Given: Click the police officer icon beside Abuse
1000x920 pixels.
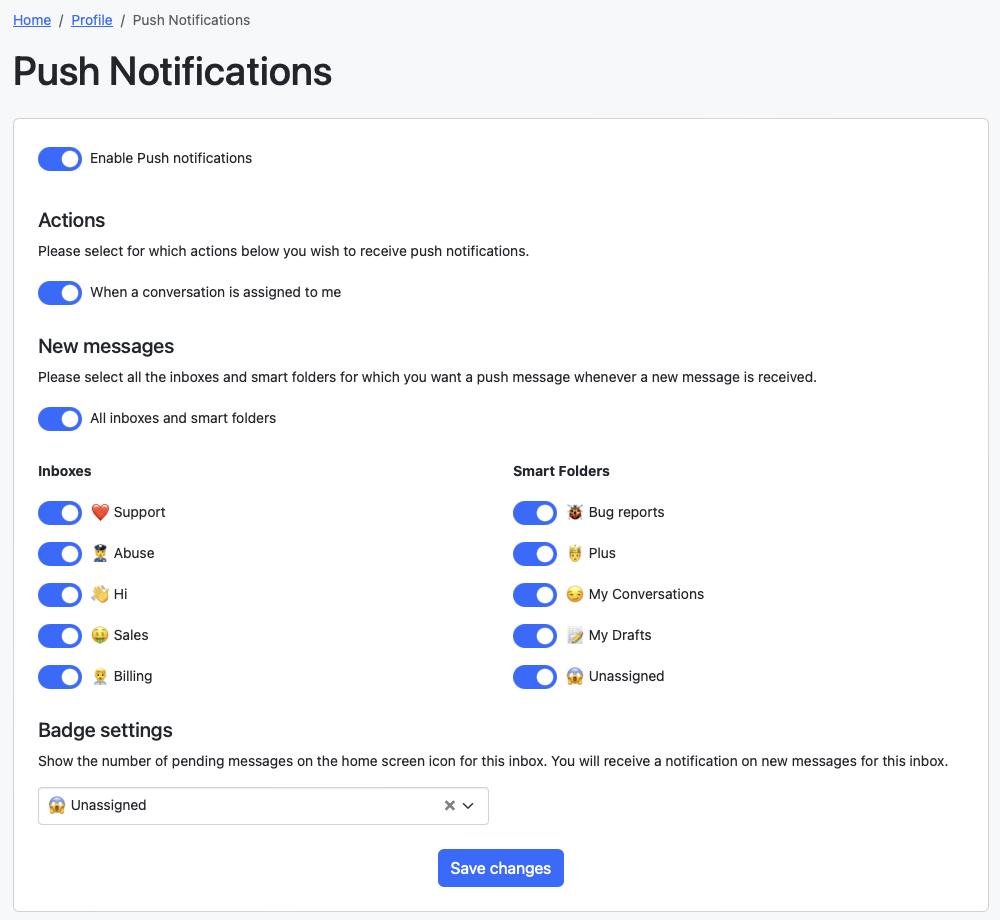Looking at the screenshot, I should pyautogui.click(x=100, y=554).
